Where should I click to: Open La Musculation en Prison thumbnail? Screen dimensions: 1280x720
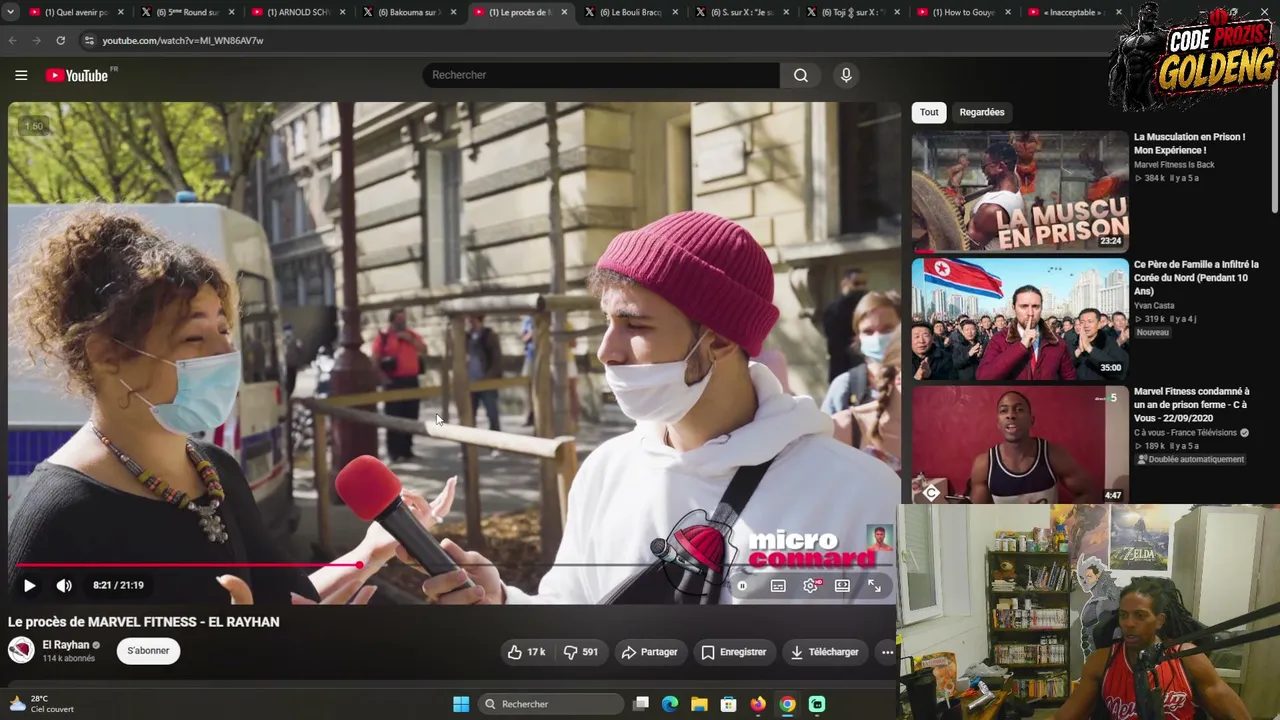[x=1020, y=191]
